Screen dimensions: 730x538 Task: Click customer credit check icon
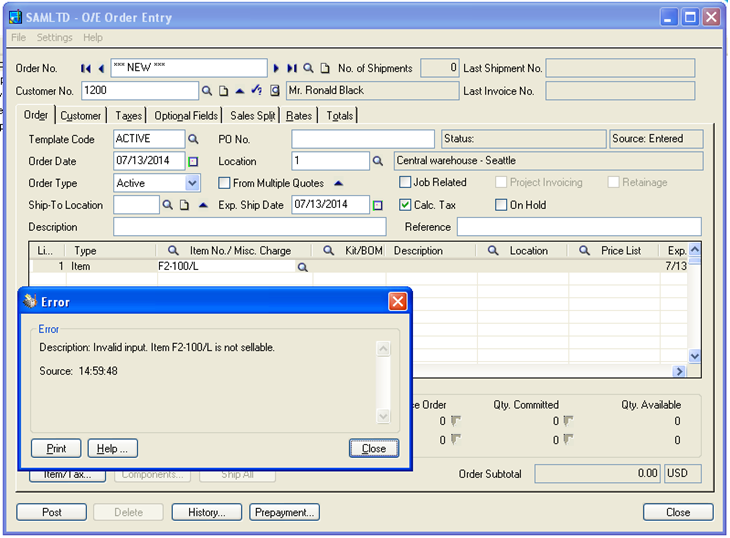[257, 90]
